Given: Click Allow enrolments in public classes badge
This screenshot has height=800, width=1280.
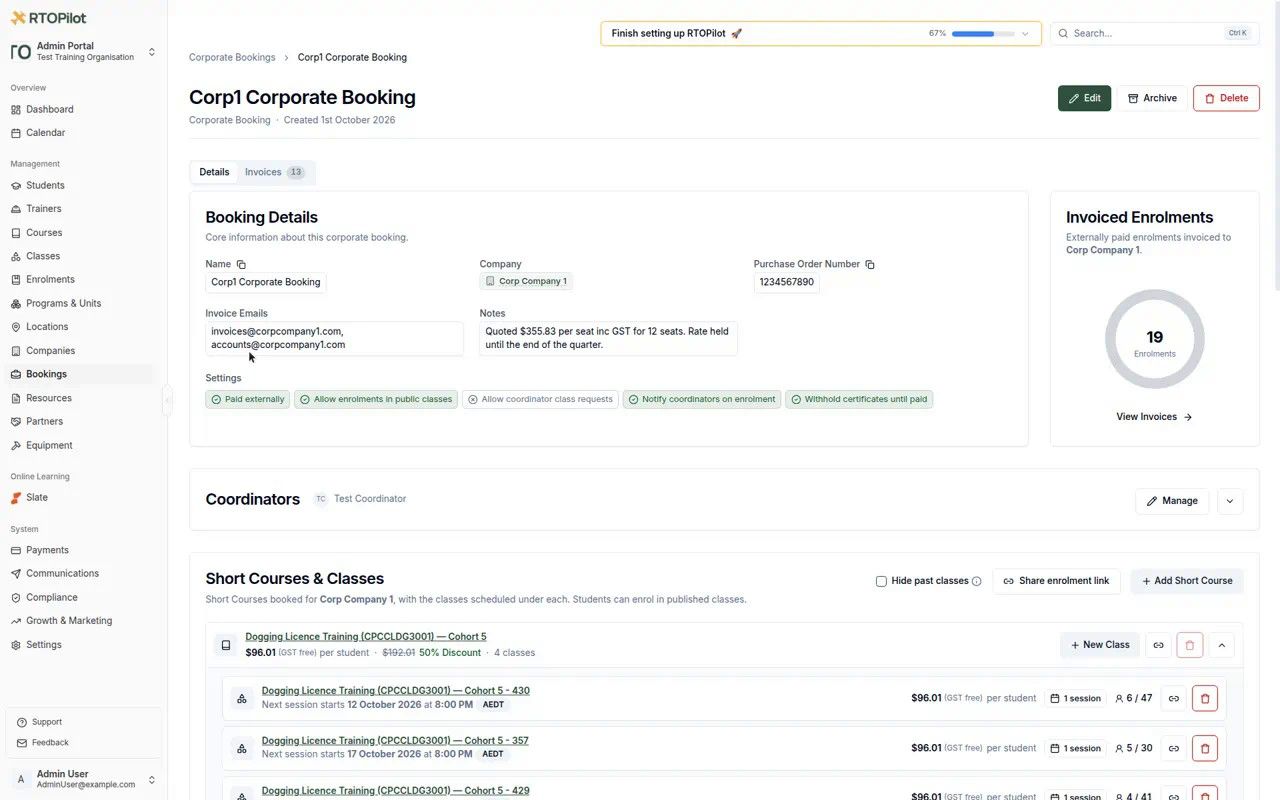Looking at the screenshot, I should (376, 399).
